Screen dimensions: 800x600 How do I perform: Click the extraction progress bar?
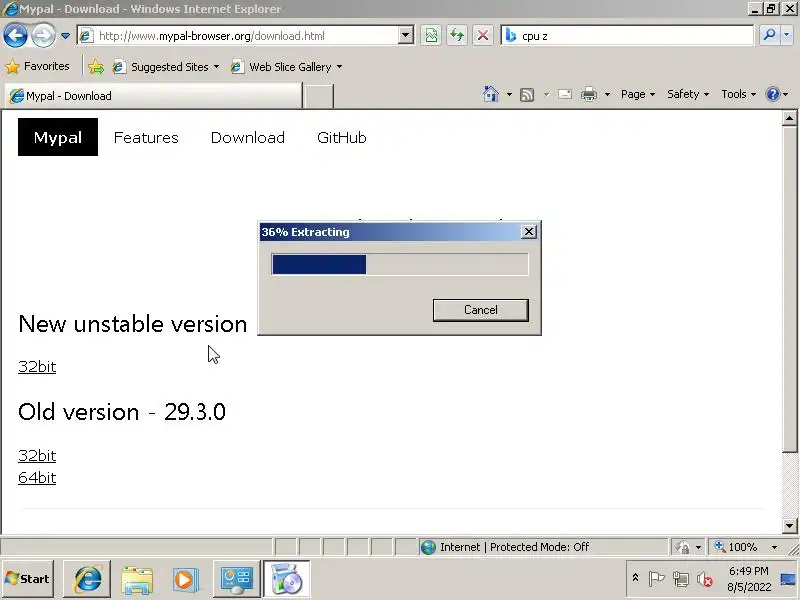pyautogui.click(x=400, y=264)
